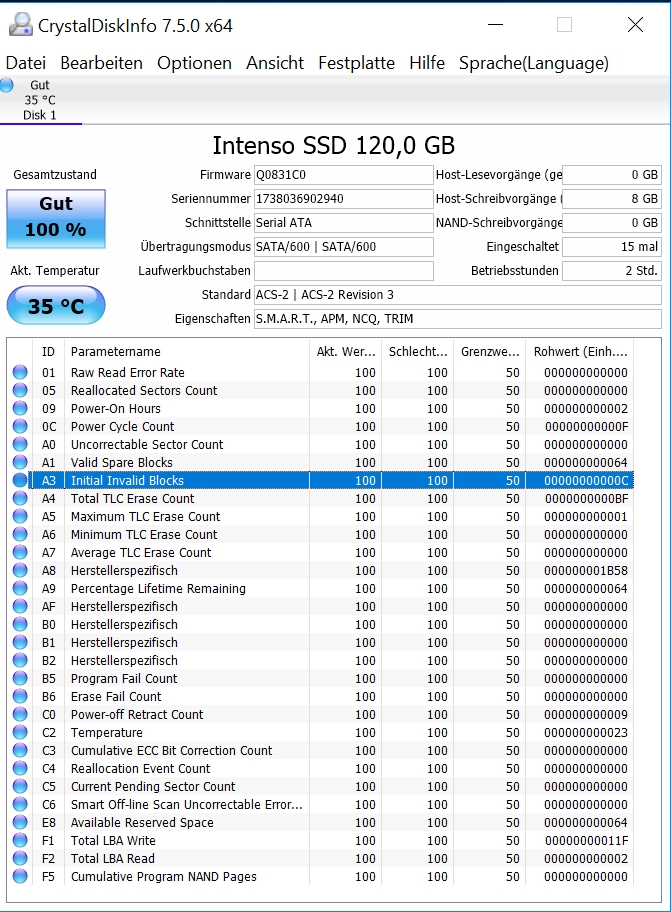Click status orb for Available Reserved Space

tap(20, 822)
